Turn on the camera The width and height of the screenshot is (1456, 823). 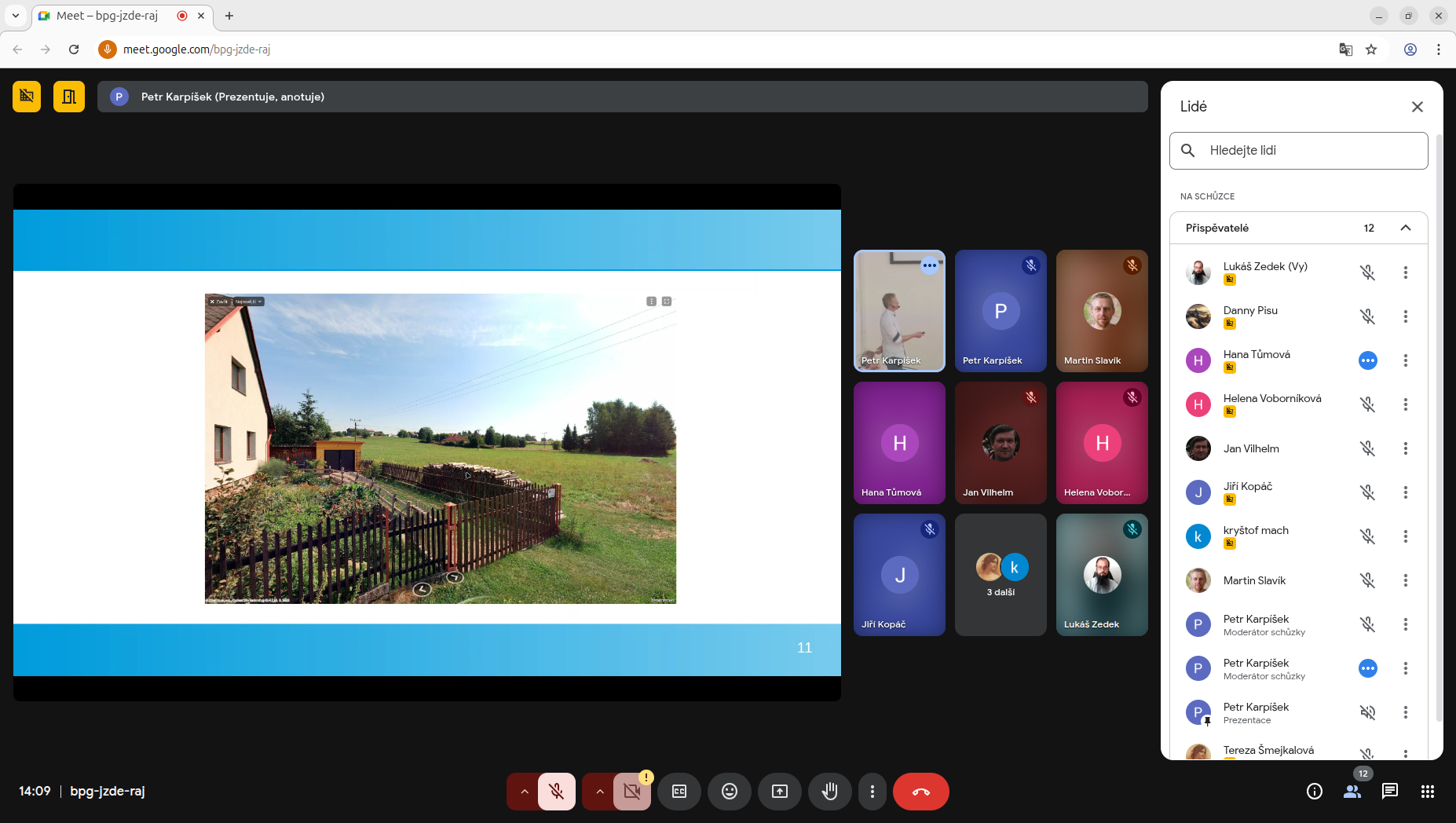[x=632, y=792]
